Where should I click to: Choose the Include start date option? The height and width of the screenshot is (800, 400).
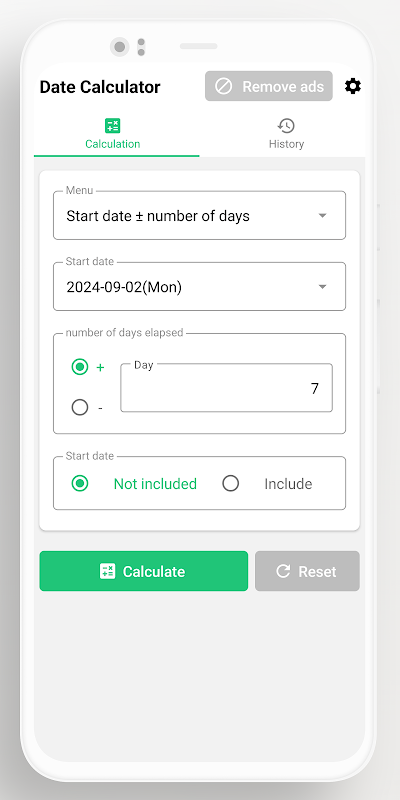231,483
